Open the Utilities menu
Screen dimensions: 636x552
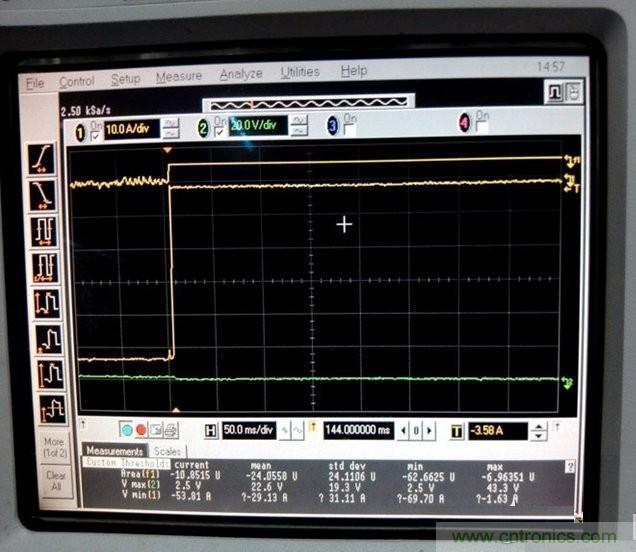tap(299, 73)
